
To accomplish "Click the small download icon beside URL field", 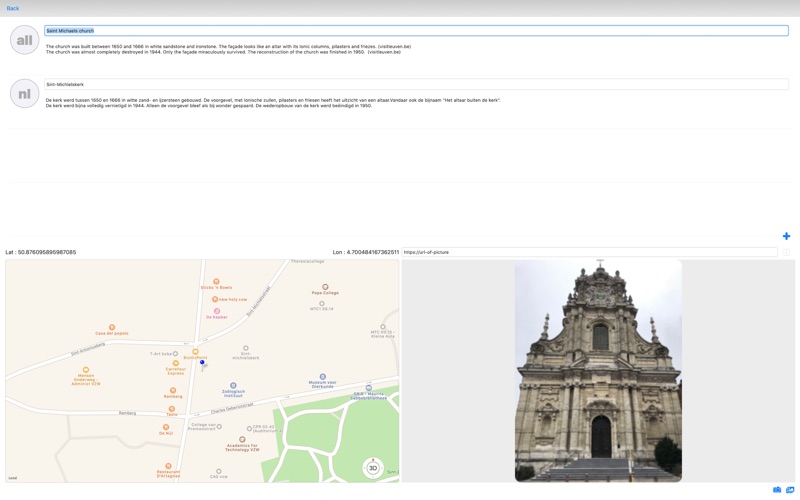I will 786,252.
